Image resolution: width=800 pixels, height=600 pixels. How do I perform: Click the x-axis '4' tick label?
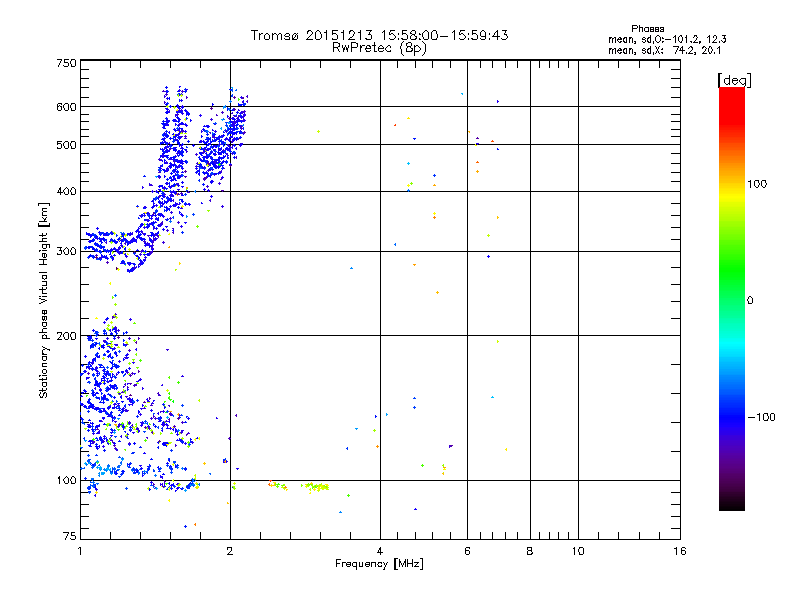(x=380, y=551)
